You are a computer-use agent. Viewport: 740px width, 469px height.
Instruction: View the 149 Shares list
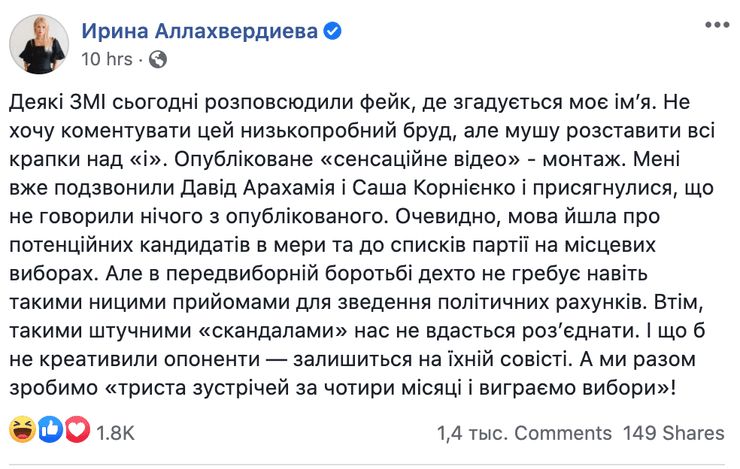[x=673, y=433]
